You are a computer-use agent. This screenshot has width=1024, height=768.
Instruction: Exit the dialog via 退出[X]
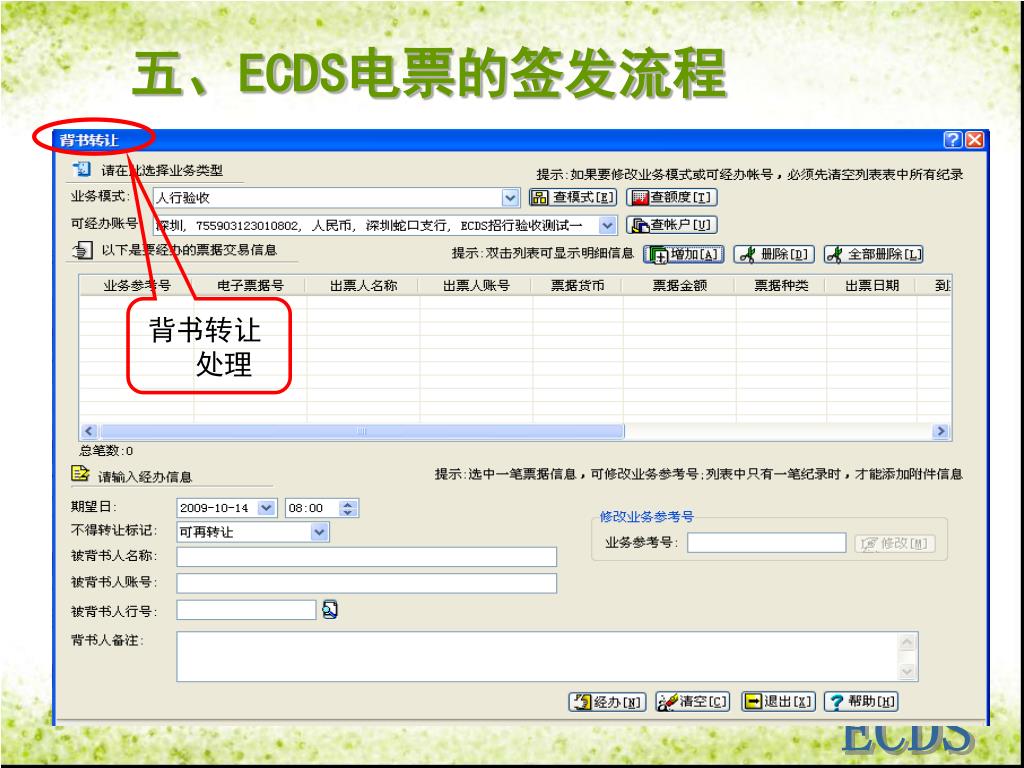point(778,702)
